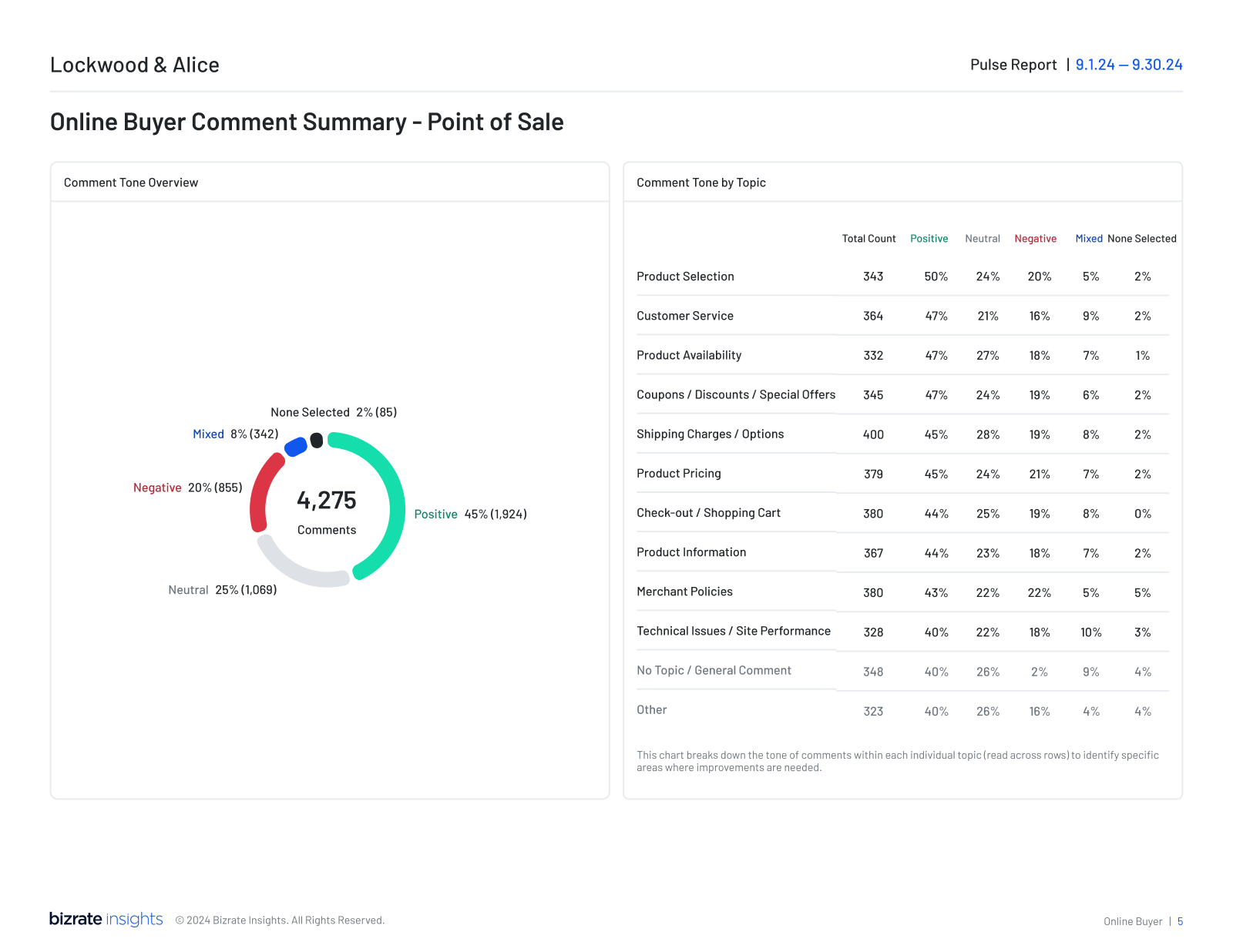Open the Bizrate Insights logo link
1233x952 pixels.
[106, 919]
